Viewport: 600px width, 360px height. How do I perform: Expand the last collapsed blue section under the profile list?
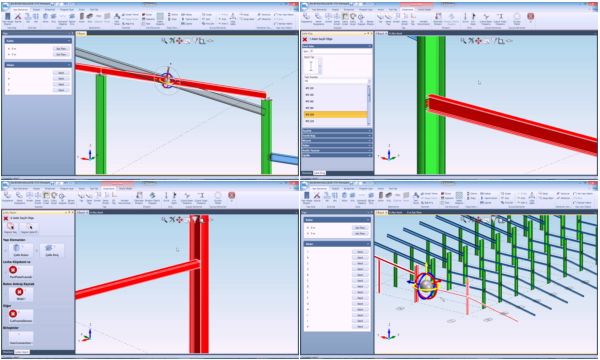337,155
